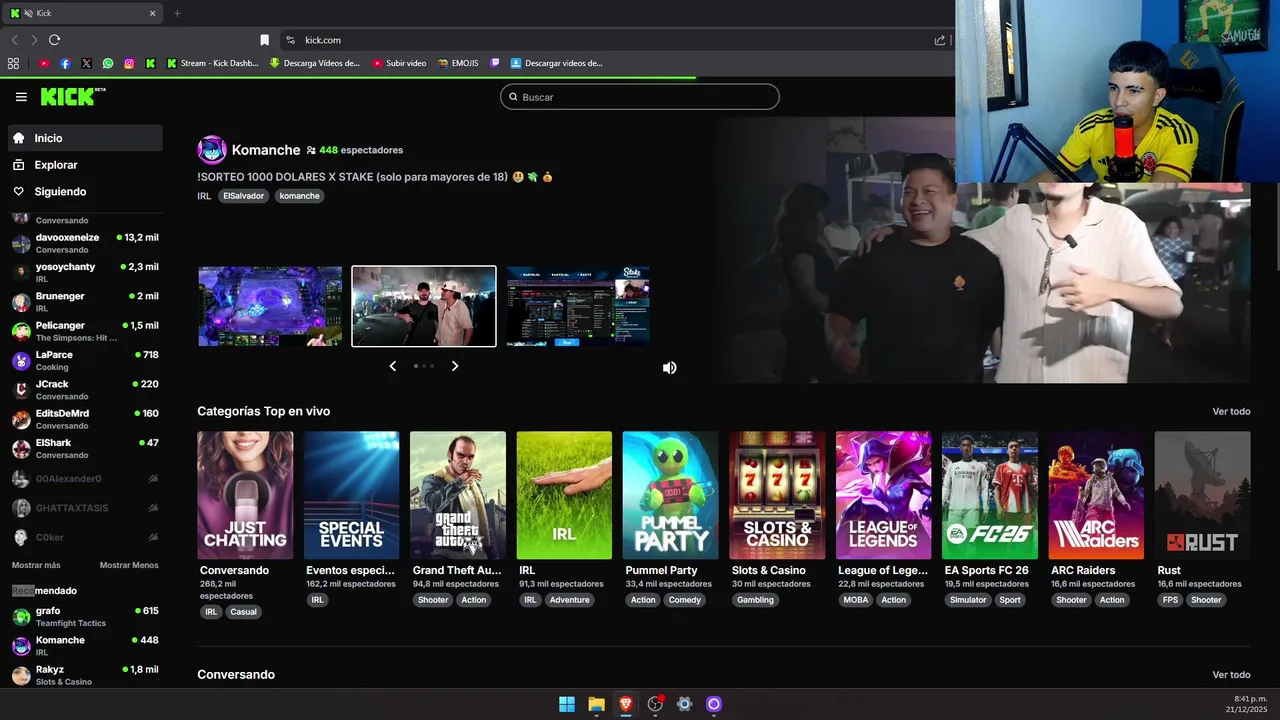
Task: Open the Inicio sidebar item
Action: [x=85, y=138]
